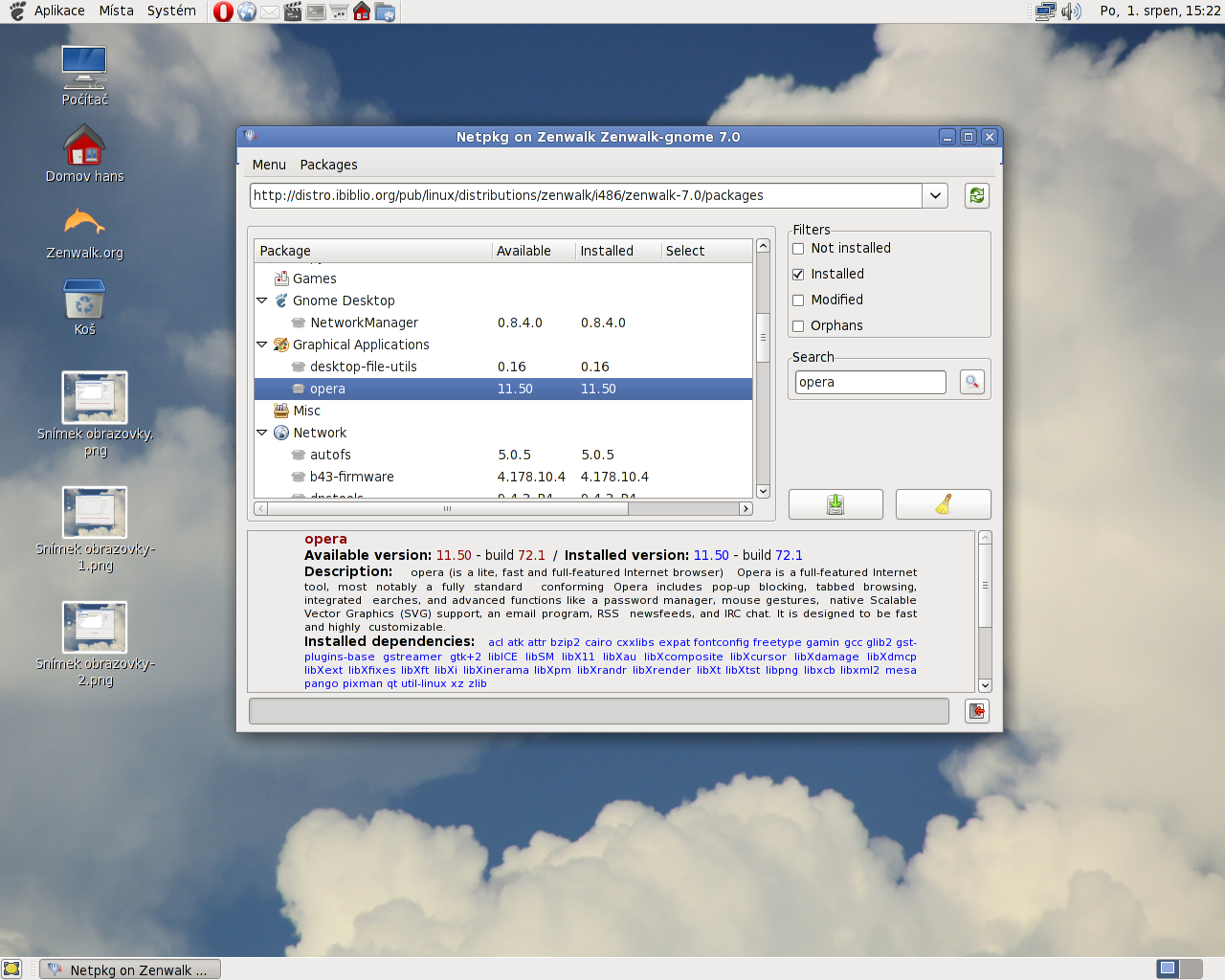
Task: Select the Počítač desktop icon
Action: coord(84,76)
